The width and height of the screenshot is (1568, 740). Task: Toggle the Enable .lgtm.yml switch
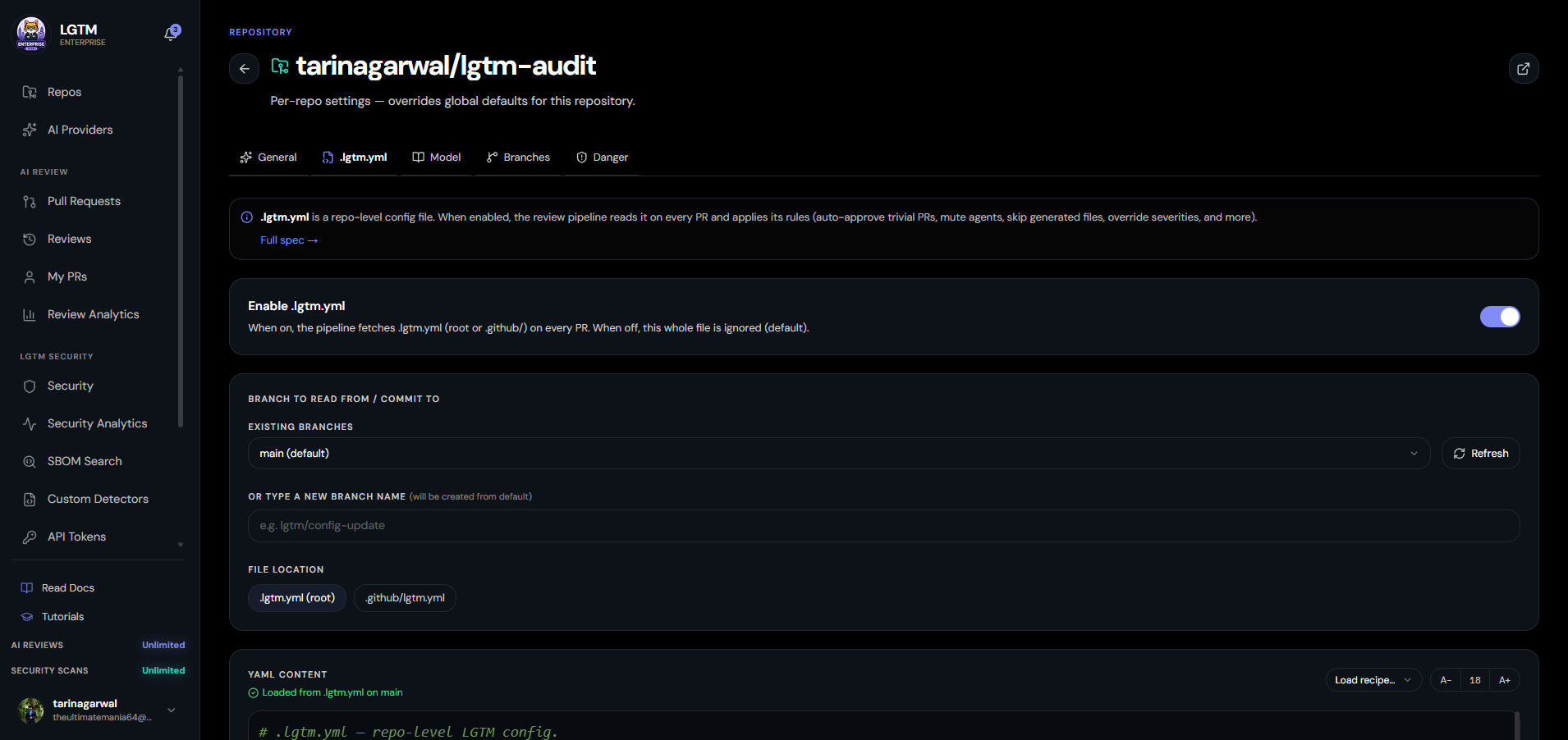coord(1500,317)
